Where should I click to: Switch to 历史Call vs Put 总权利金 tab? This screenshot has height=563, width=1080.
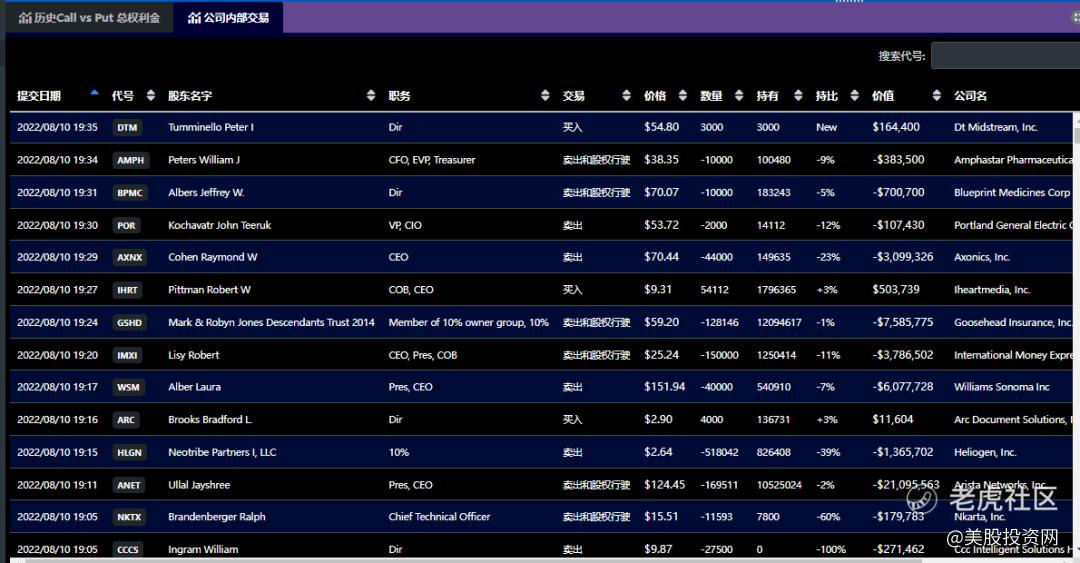[x=89, y=18]
